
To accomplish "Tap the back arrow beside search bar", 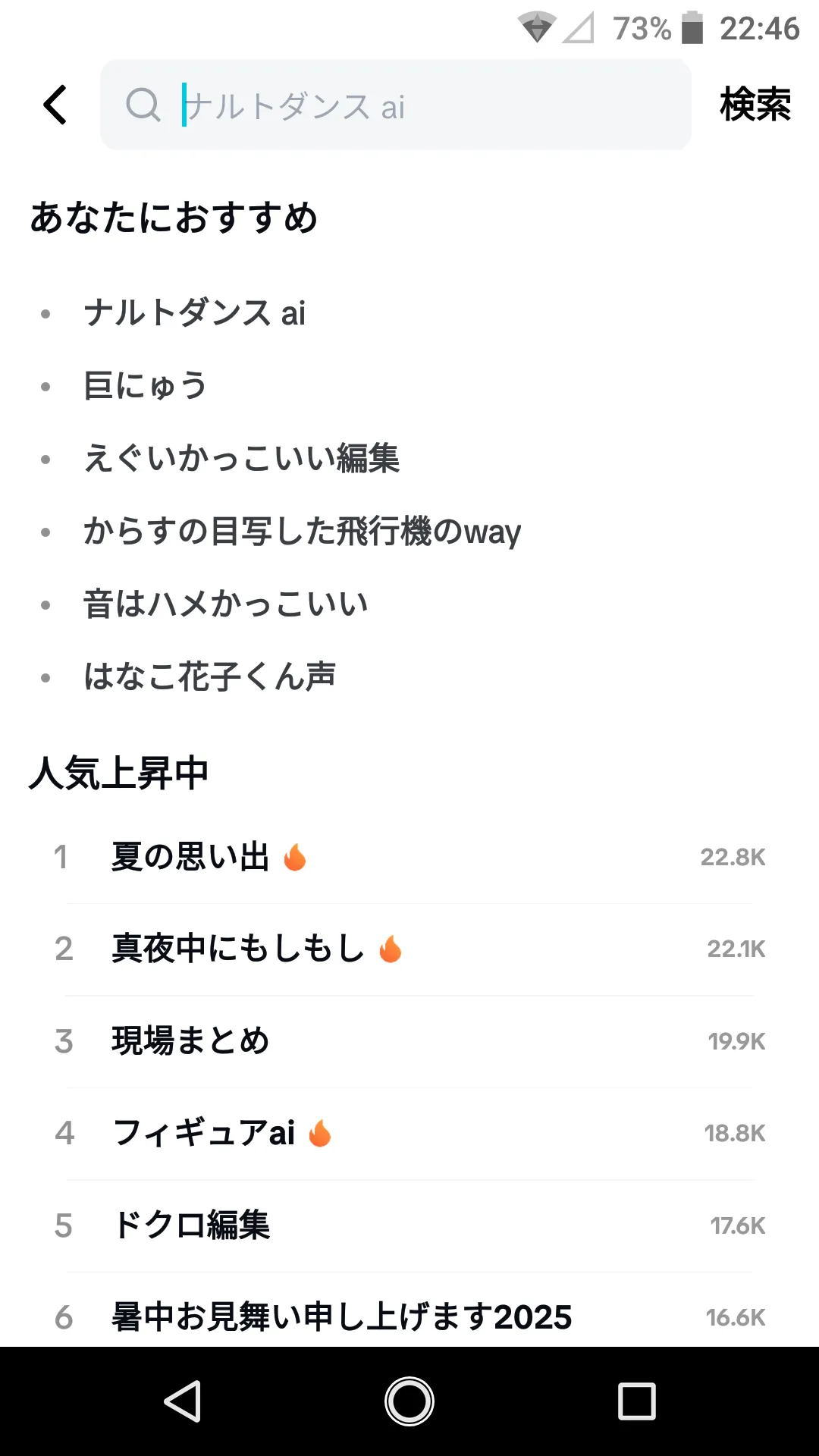I will 55,105.
